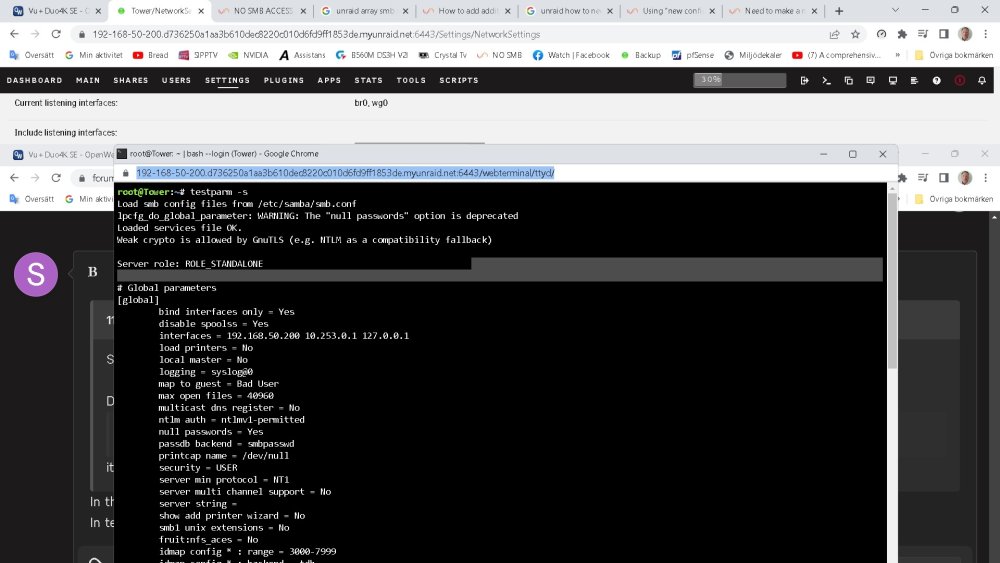Close the 'Vu+ Duo4K SE' tab
This screenshot has width=1000, height=563.
98,11
